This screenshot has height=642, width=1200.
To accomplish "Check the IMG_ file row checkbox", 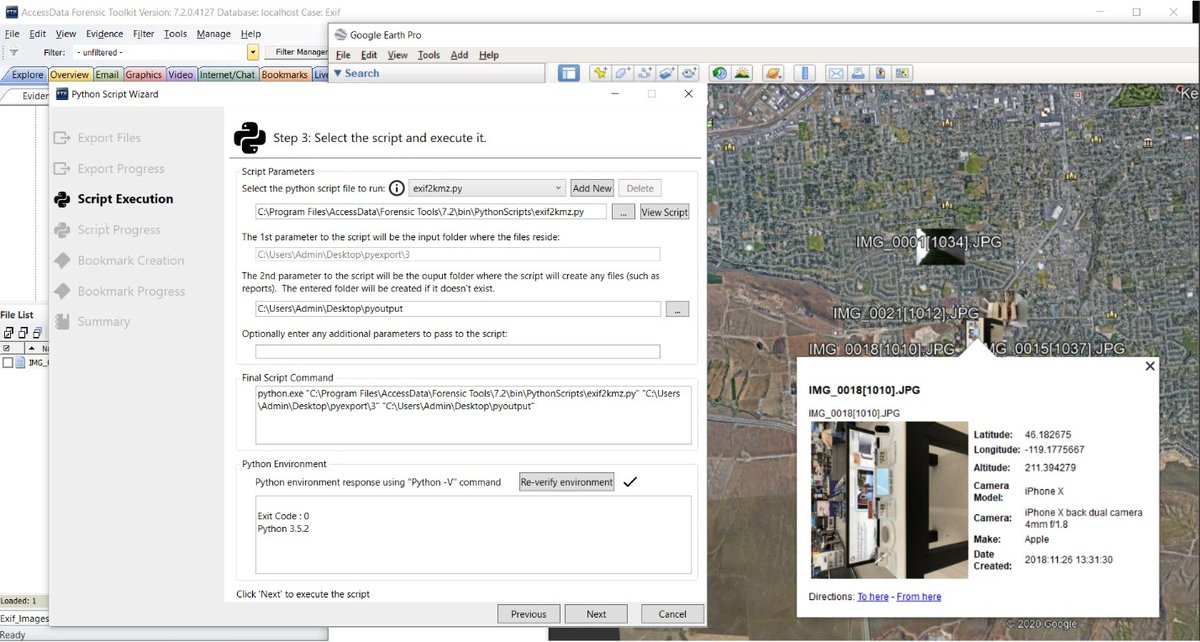I will (8, 362).
